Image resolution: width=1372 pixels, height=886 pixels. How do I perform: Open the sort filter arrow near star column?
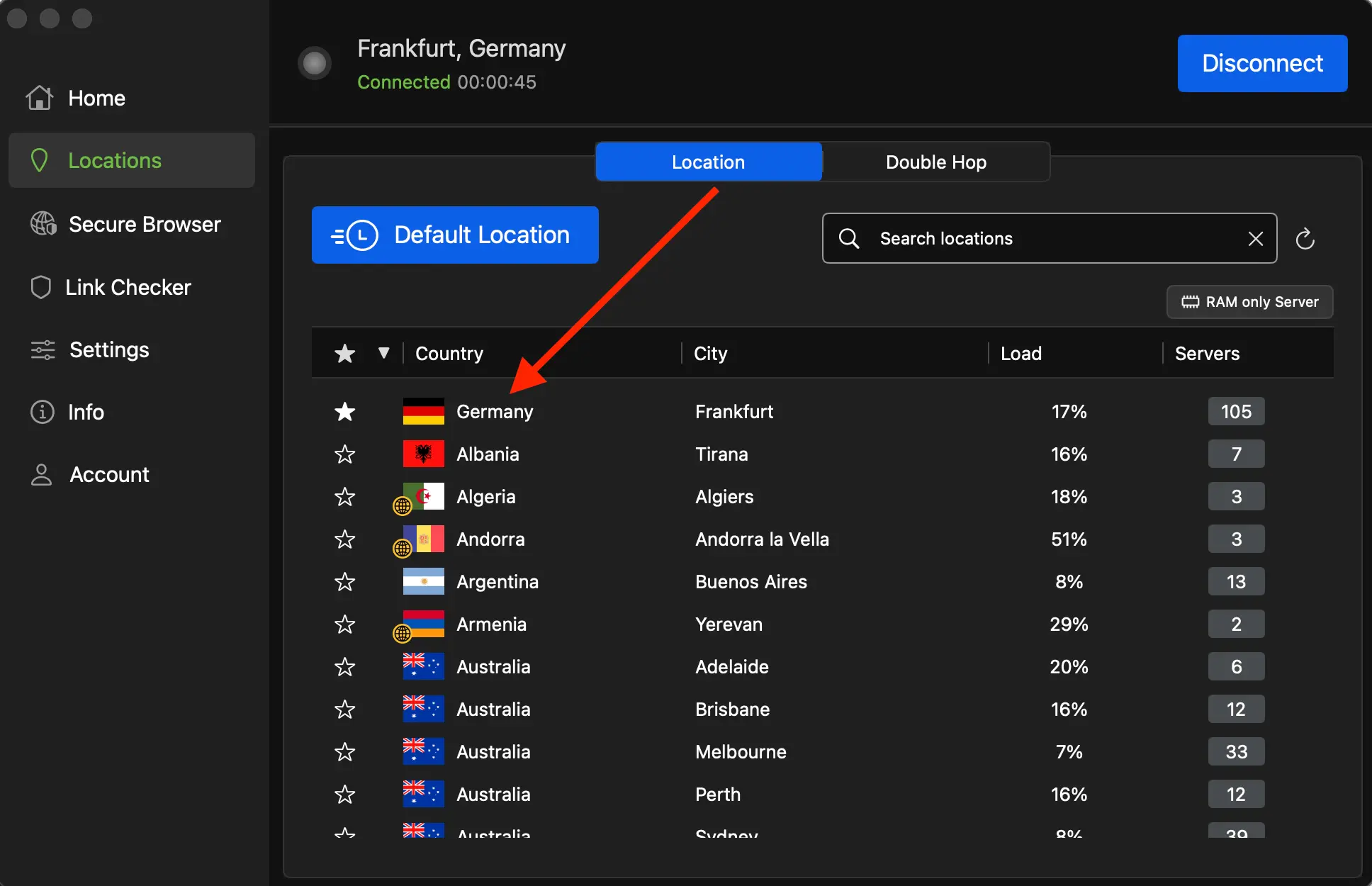click(x=383, y=353)
